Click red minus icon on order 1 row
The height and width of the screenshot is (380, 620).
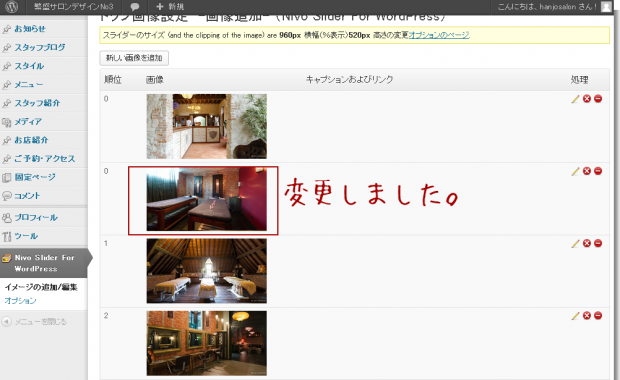[598, 243]
